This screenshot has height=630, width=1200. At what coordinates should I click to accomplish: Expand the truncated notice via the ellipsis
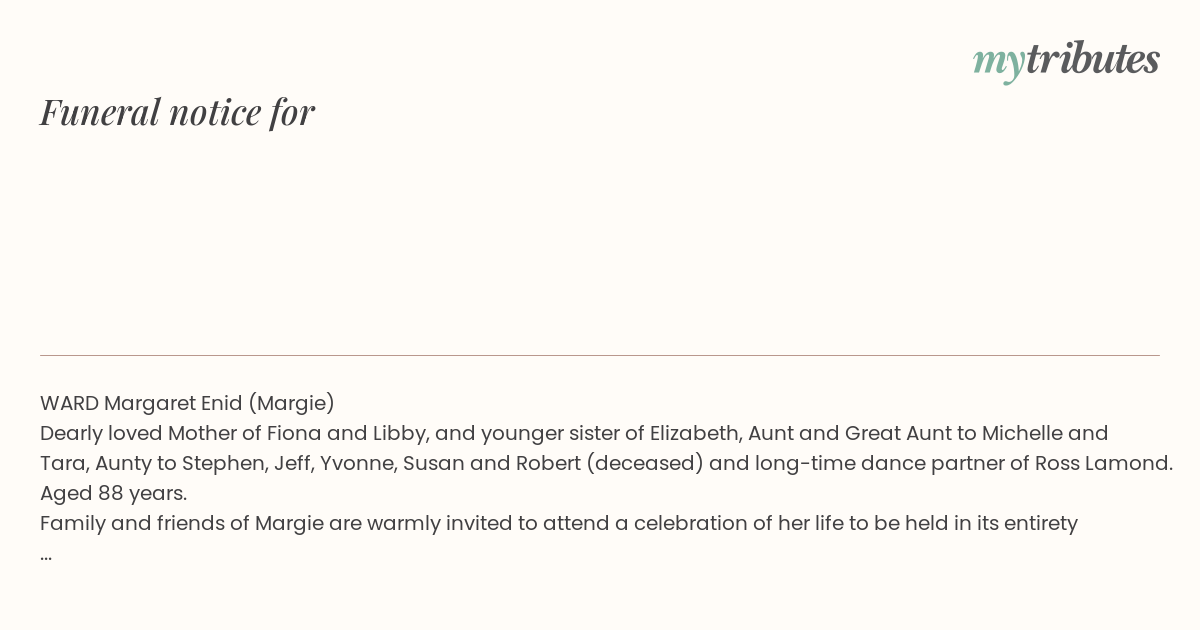pos(46,554)
